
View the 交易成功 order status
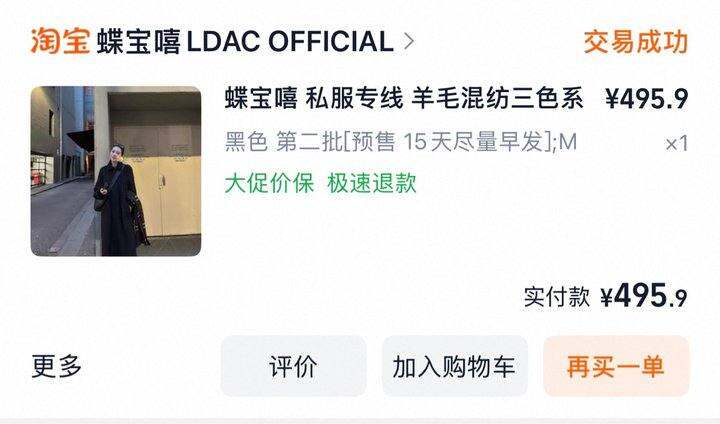pos(636,42)
